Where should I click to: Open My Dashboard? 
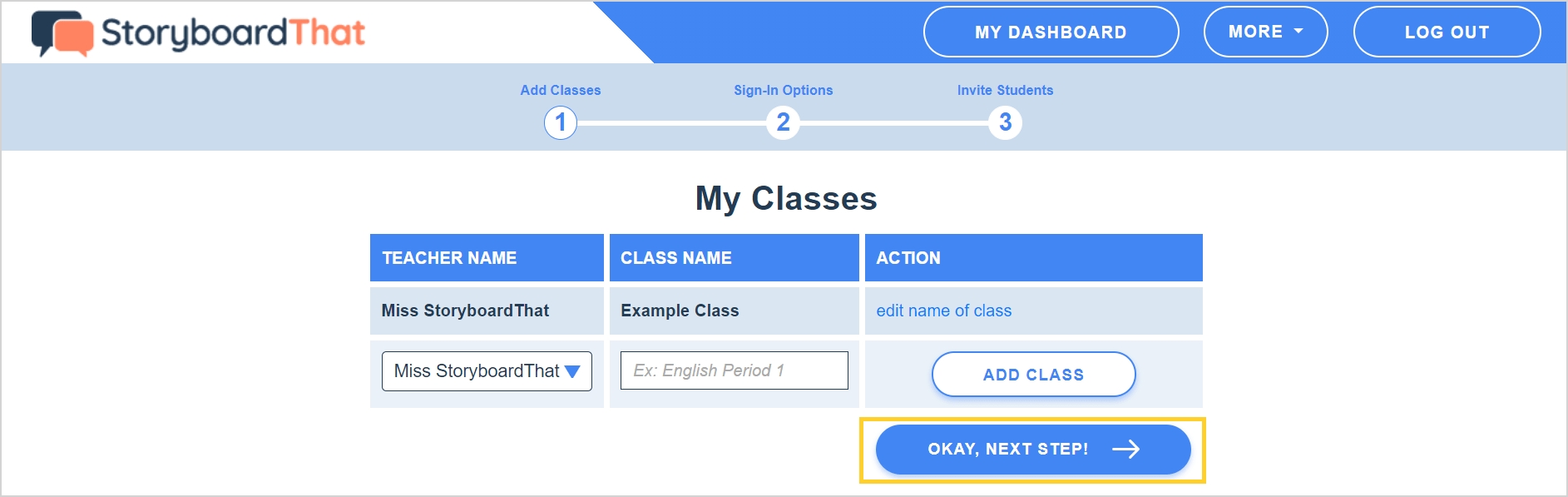pos(1051,32)
